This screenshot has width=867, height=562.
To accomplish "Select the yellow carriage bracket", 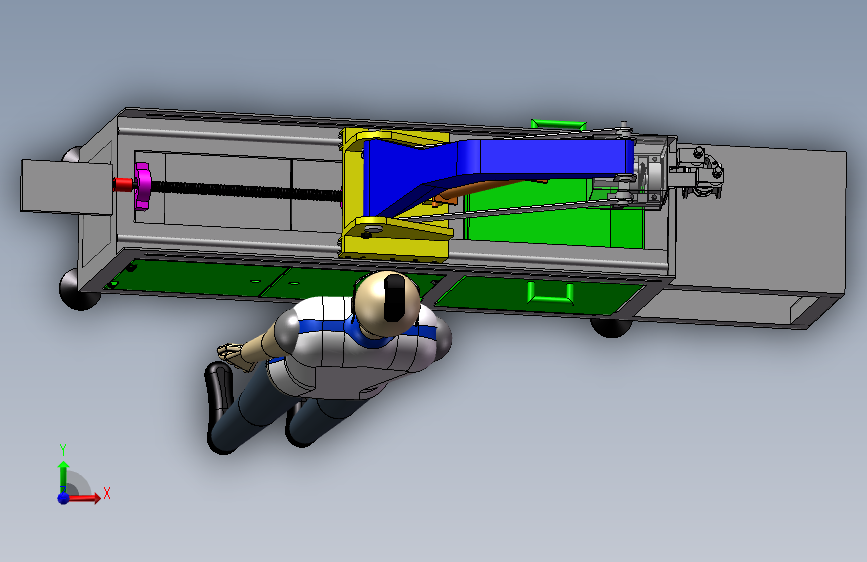I will pos(394,194).
